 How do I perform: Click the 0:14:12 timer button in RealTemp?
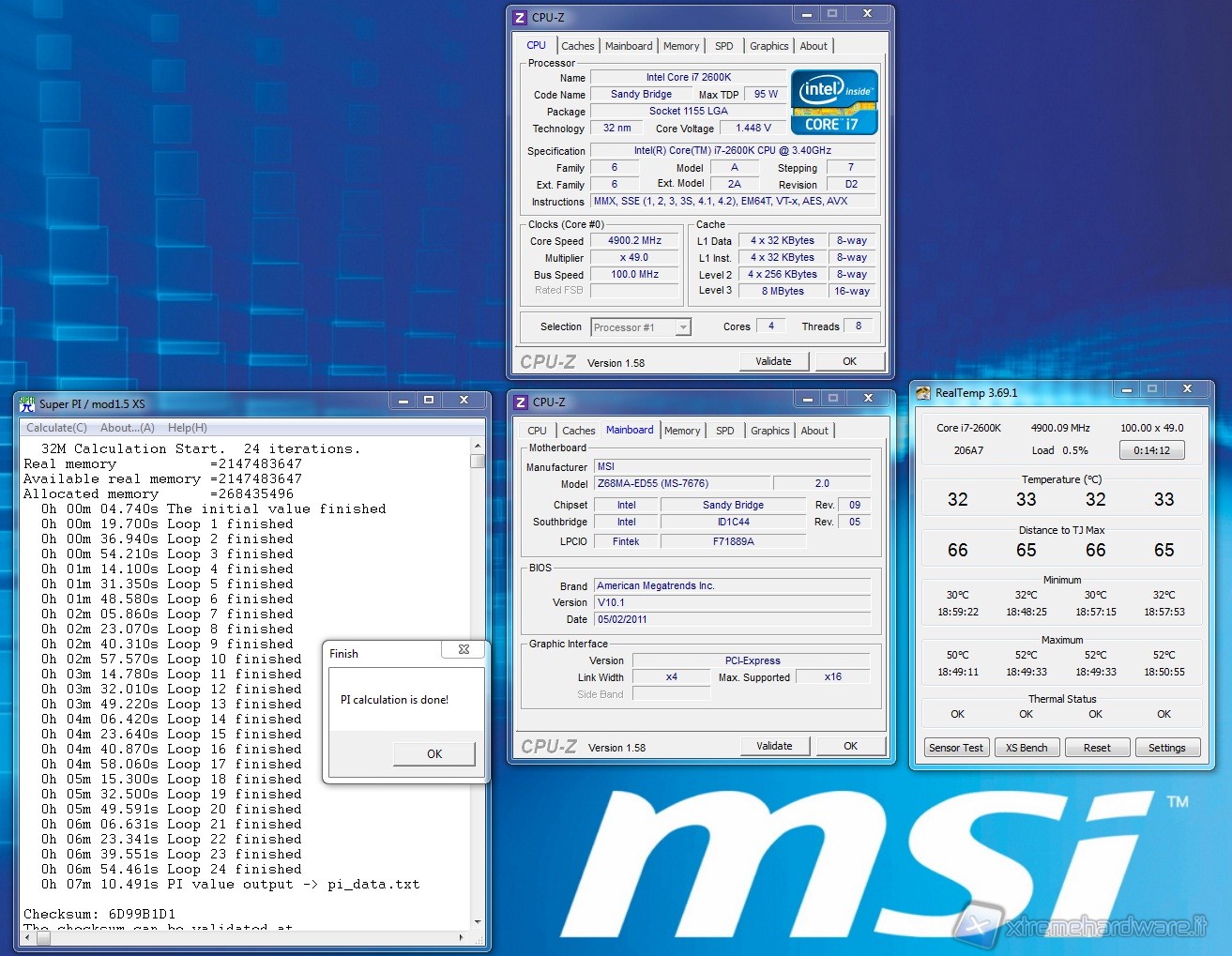tap(1151, 450)
